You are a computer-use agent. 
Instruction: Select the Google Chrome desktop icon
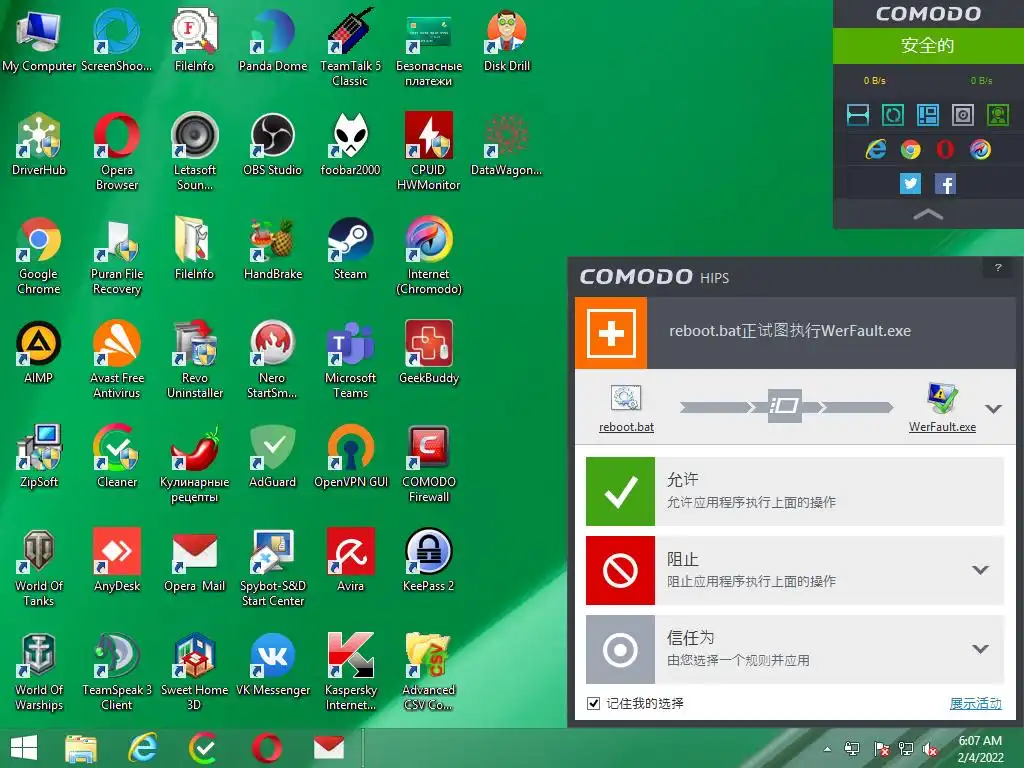(x=39, y=256)
